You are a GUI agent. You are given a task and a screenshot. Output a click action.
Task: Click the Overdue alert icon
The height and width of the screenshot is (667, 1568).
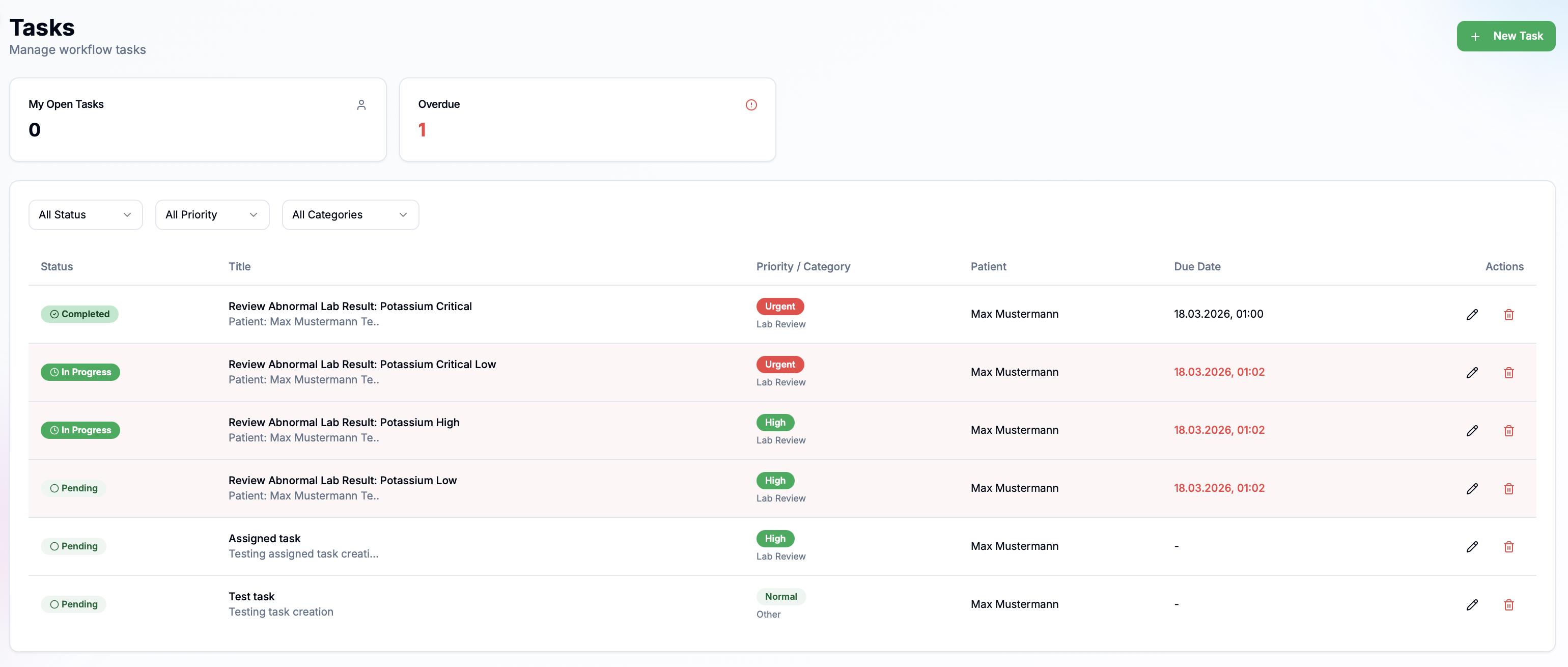[x=751, y=105]
